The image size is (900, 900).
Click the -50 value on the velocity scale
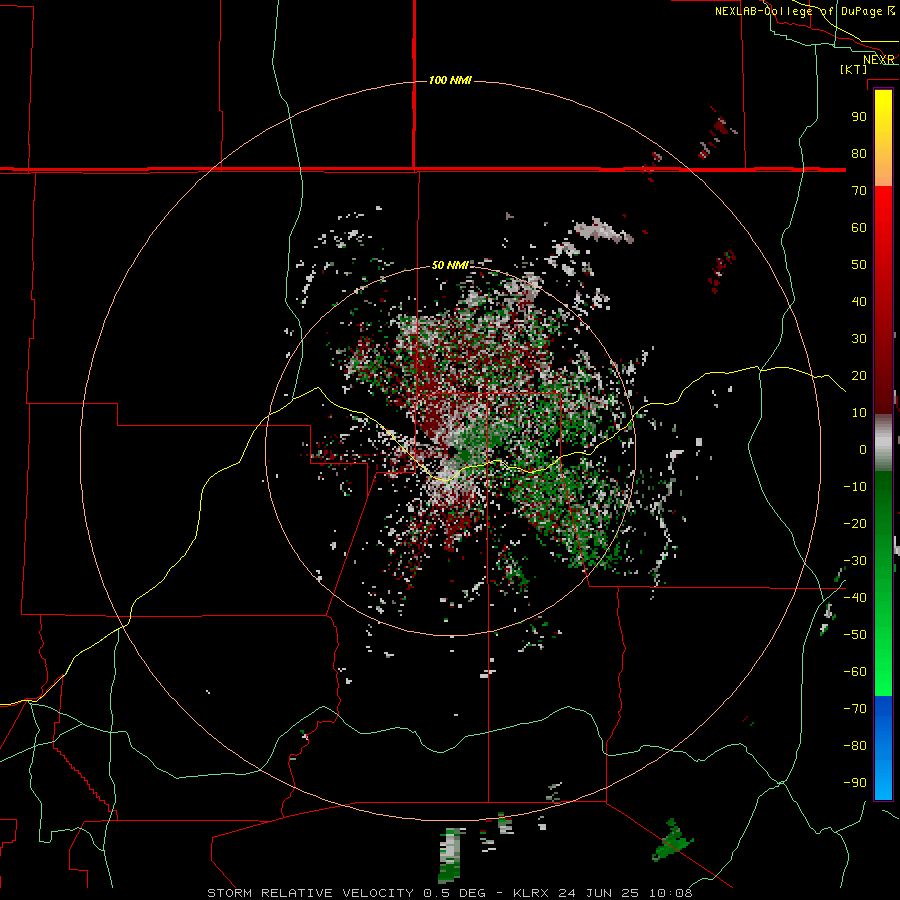click(x=855, y=635)
